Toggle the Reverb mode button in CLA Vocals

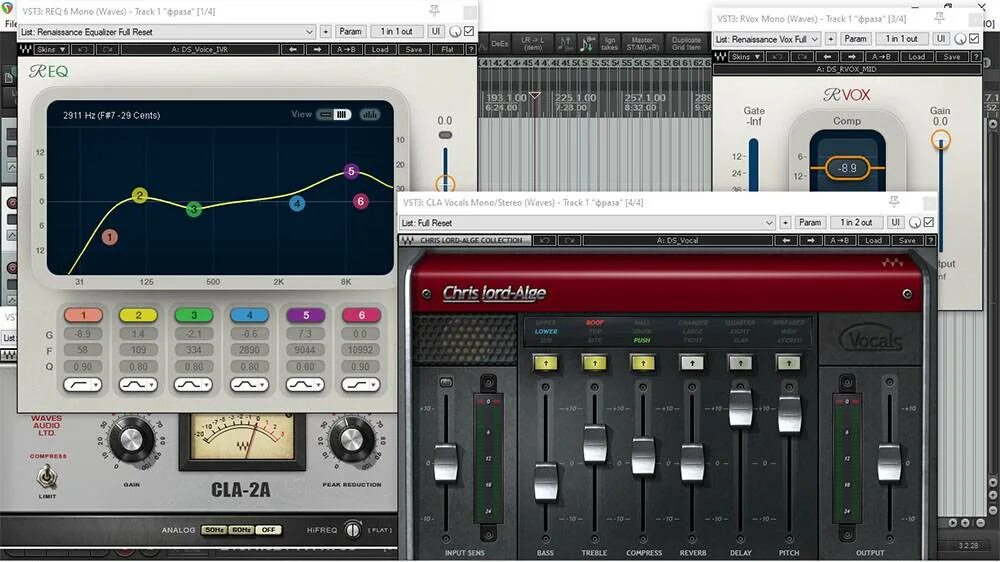coord(692,363)
